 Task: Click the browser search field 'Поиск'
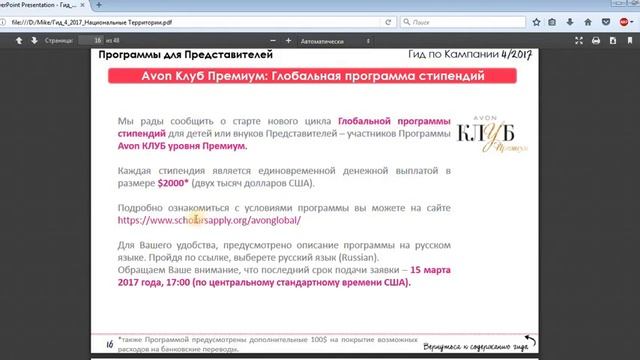pyautogui.click(x=463, y=22)
